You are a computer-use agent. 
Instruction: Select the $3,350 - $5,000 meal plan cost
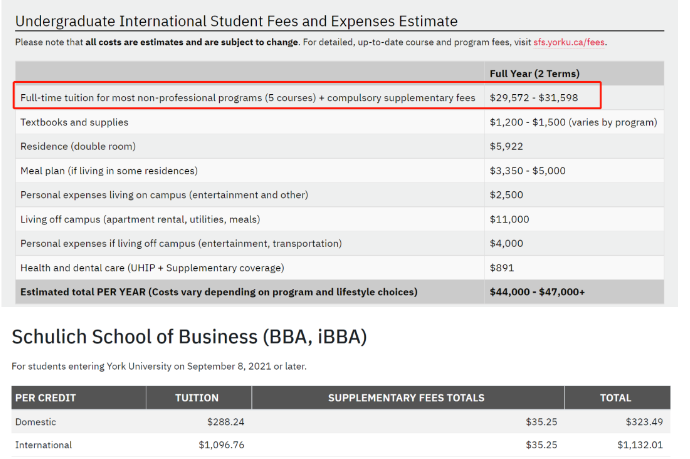pos(527,170)
